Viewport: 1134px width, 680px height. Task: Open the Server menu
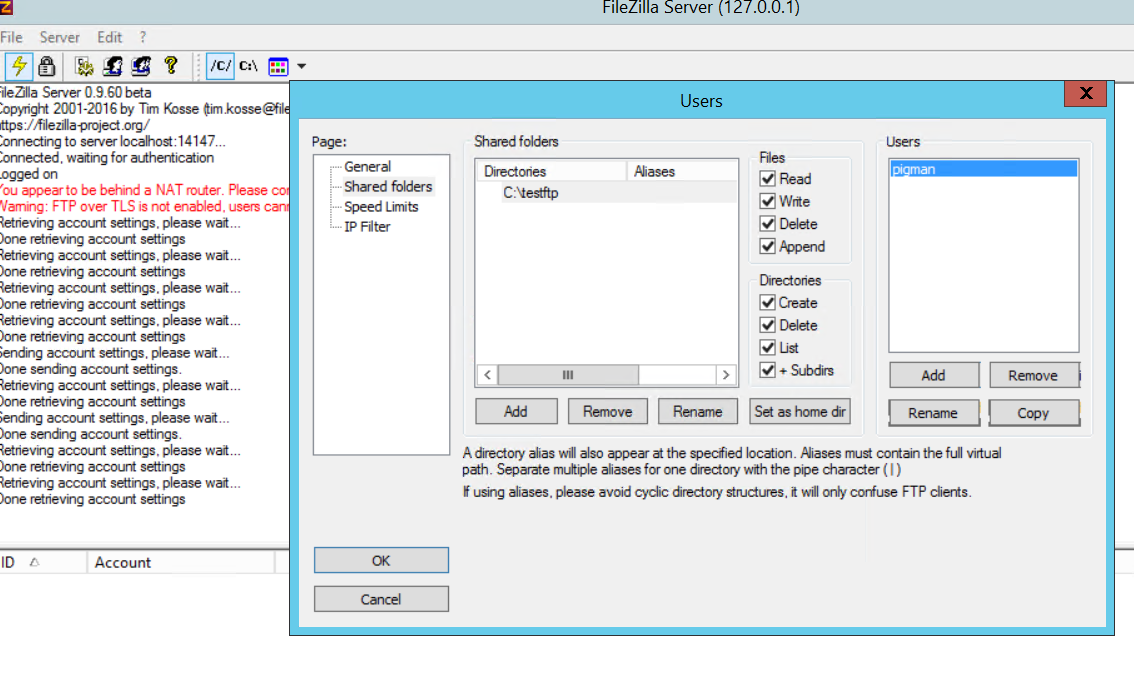pyautogui.click(x=59, y=37)
